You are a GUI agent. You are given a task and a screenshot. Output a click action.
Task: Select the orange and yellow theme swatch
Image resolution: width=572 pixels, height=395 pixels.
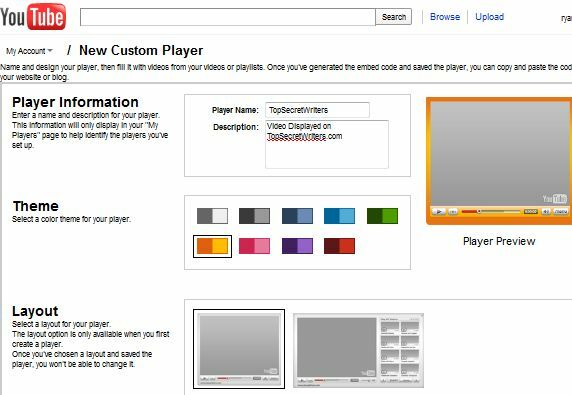[x=212, y=246]
